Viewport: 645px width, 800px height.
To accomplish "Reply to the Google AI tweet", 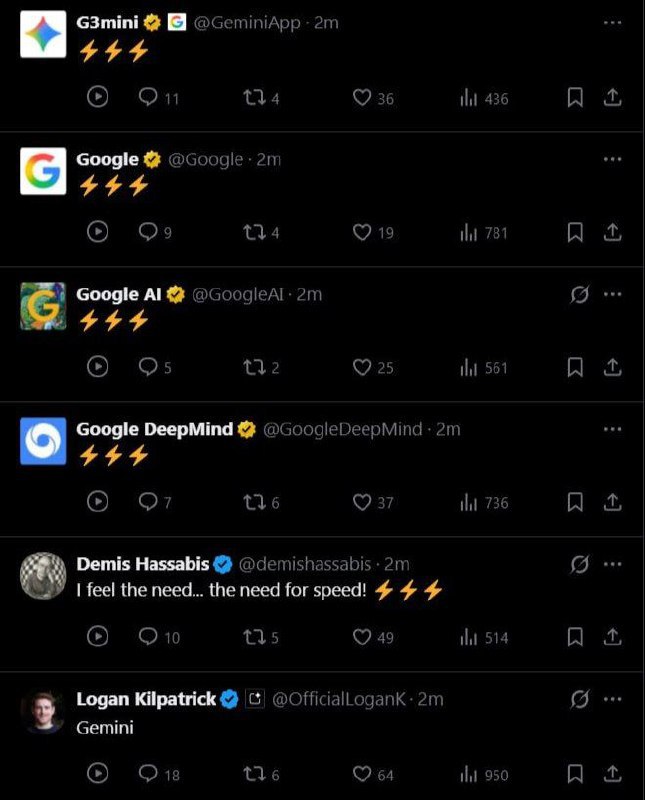I will [148, 368].
